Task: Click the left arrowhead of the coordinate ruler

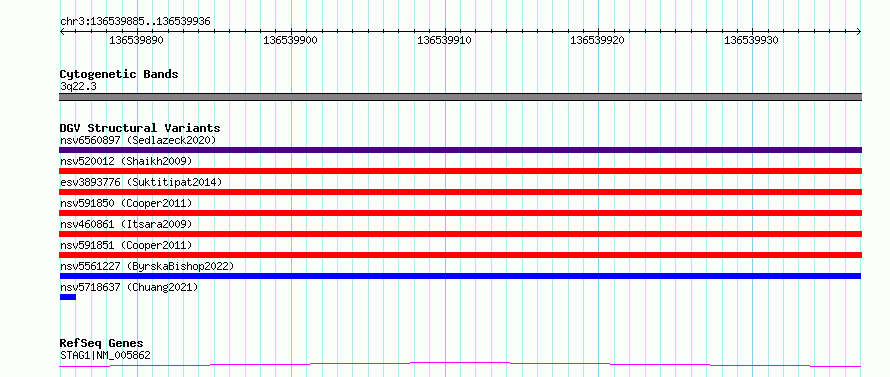Action: [62, 32]
